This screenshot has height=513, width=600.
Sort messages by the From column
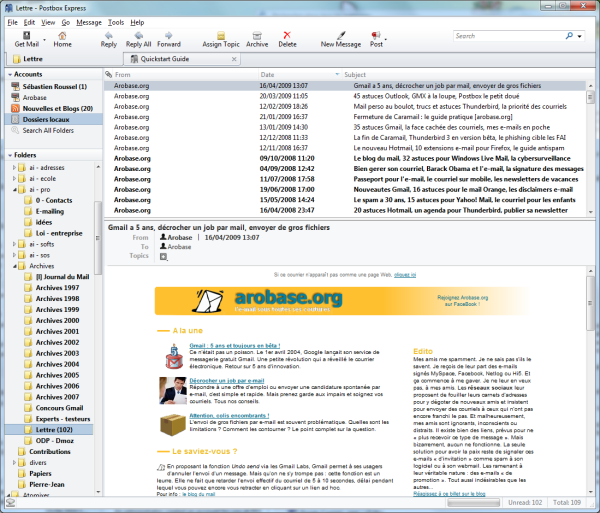[186, 75]
